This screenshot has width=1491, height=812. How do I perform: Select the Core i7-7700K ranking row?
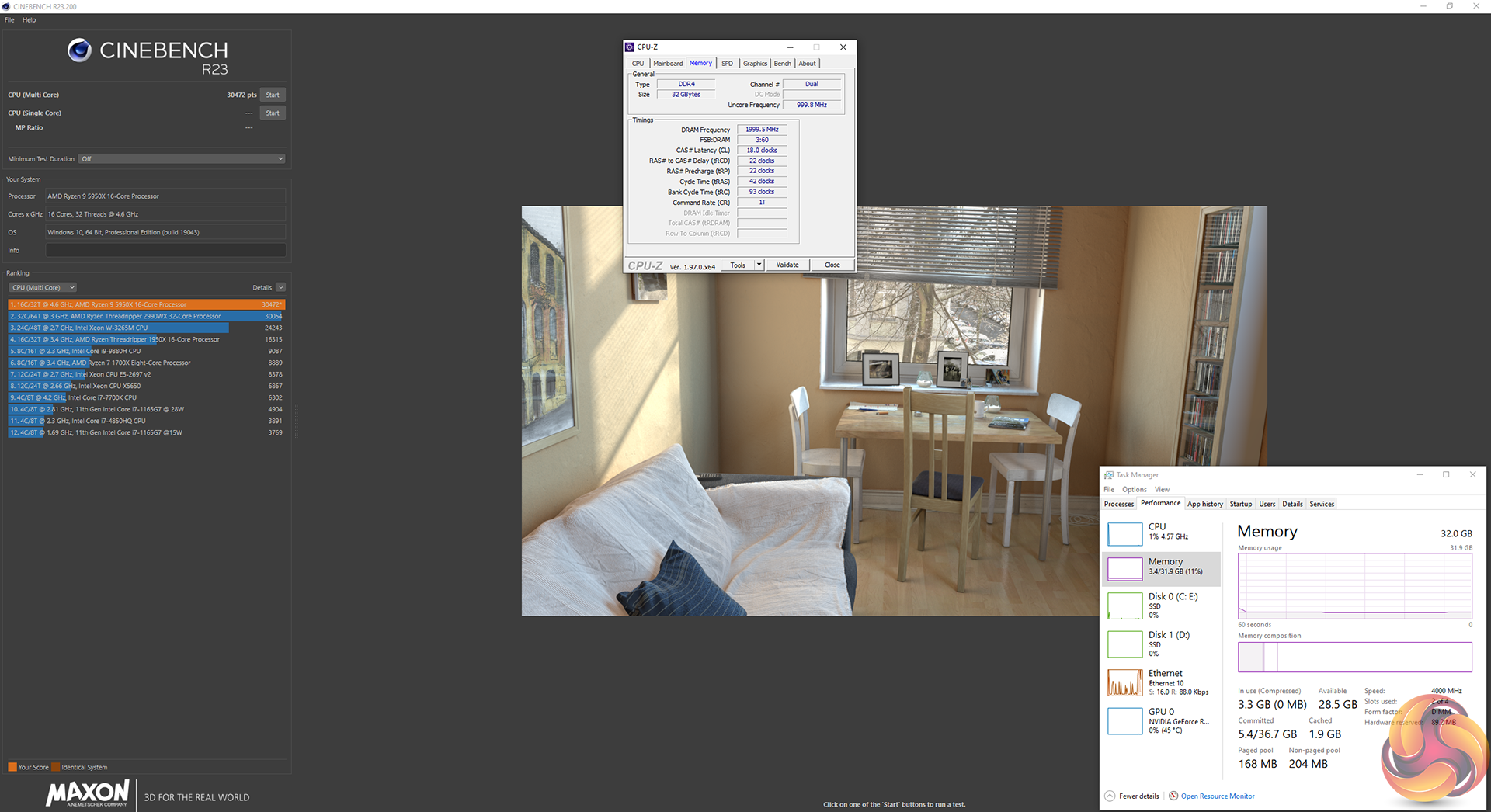coord(147,397)
